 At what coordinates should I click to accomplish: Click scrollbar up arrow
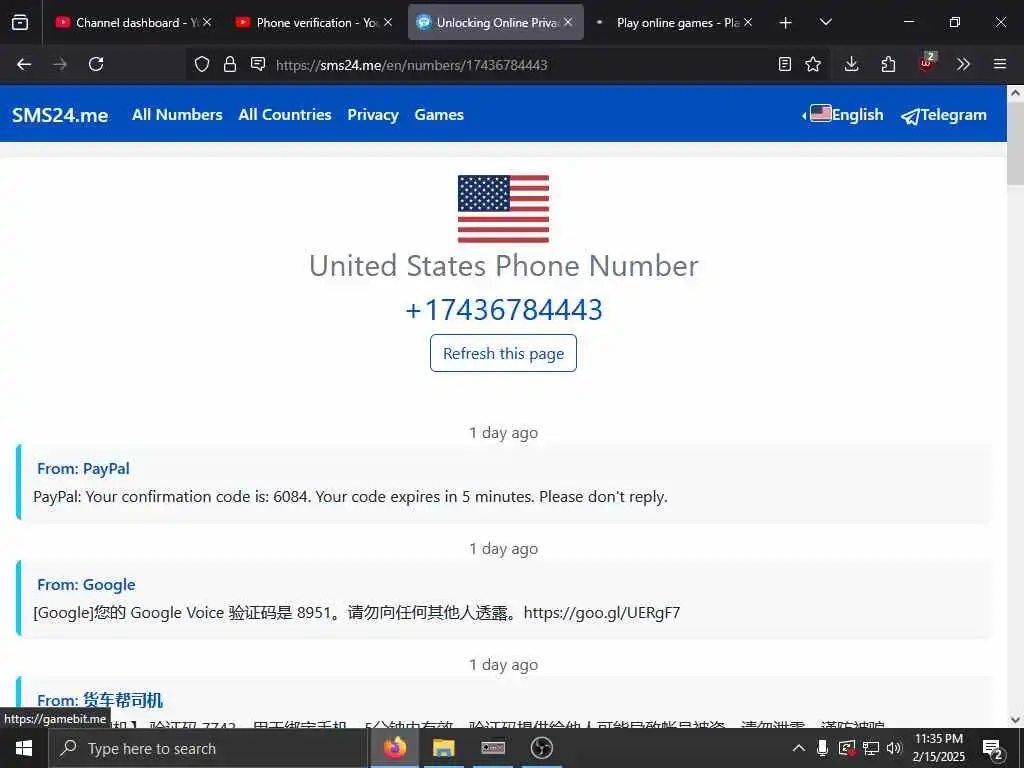(1015, 93)
